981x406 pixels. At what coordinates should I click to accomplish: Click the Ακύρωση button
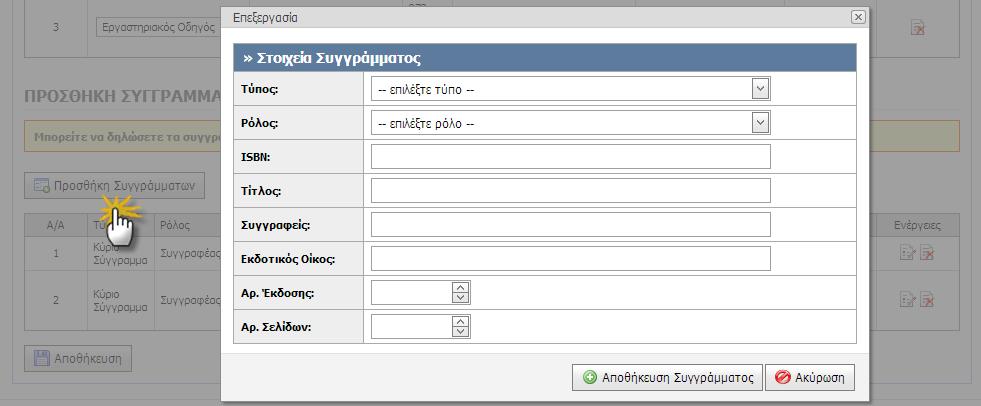pyautogui.click(x=810, y=378)
